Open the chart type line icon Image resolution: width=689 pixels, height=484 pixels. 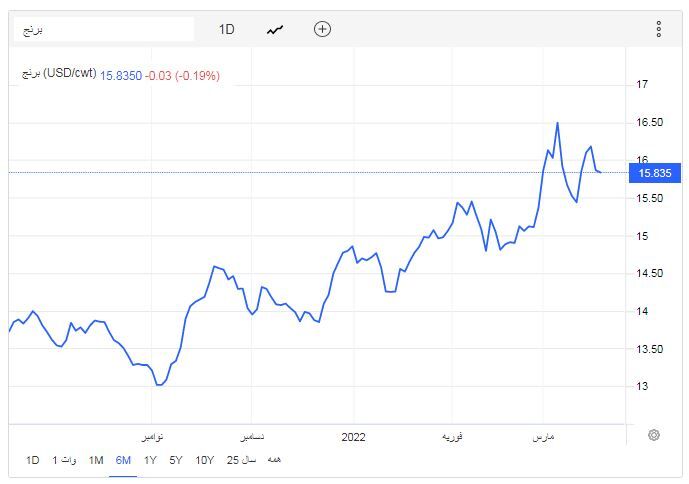pyautogui.click(x=275, y=29)
